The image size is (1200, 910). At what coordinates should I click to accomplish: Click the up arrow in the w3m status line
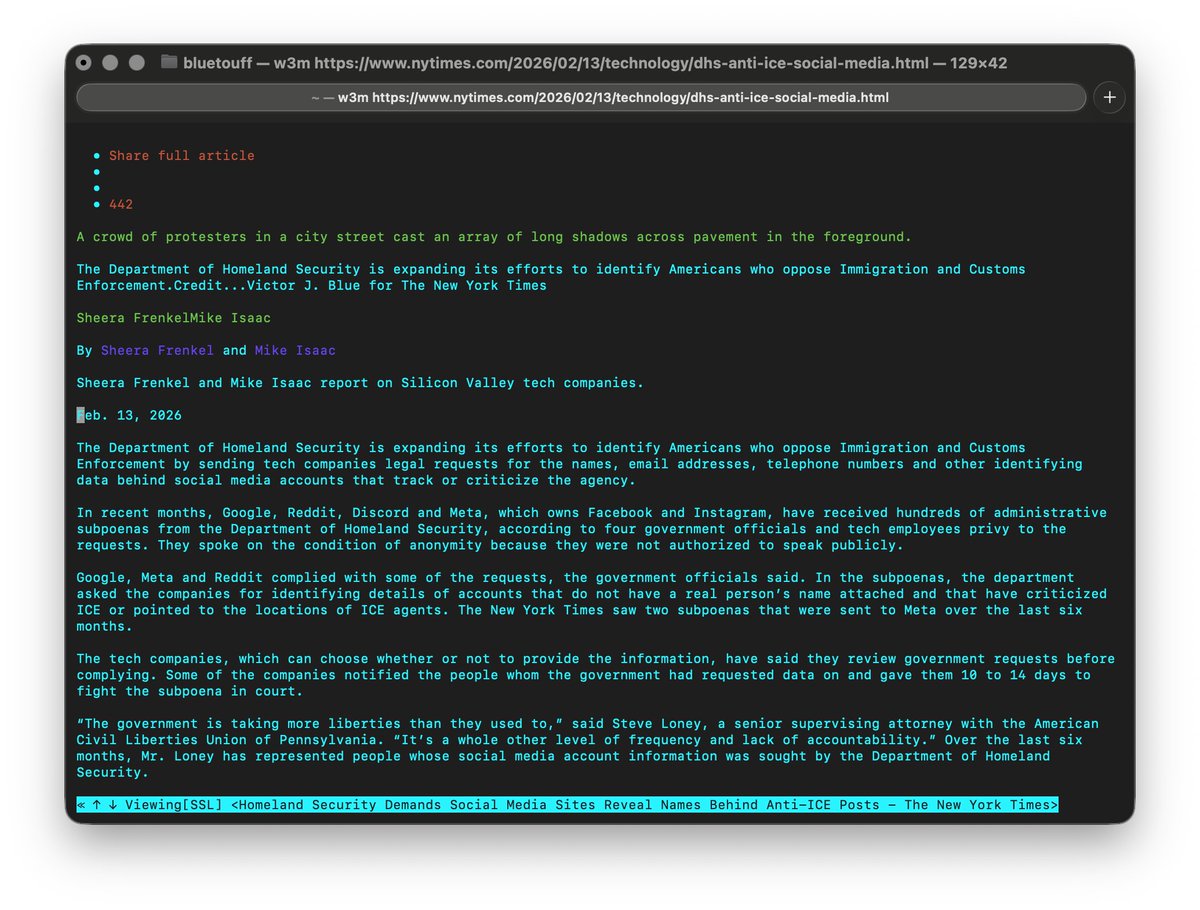click(97, 805)
